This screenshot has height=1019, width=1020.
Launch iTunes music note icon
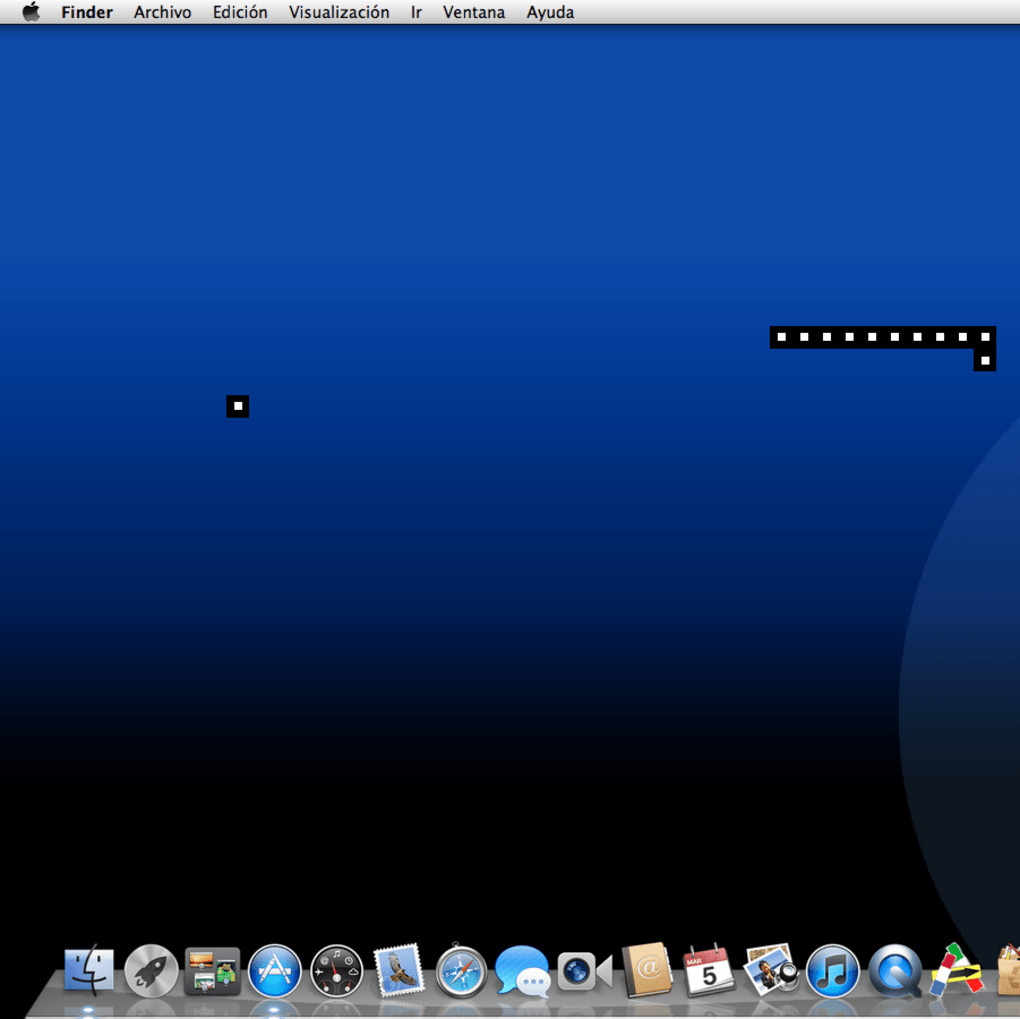pos(833,971)
